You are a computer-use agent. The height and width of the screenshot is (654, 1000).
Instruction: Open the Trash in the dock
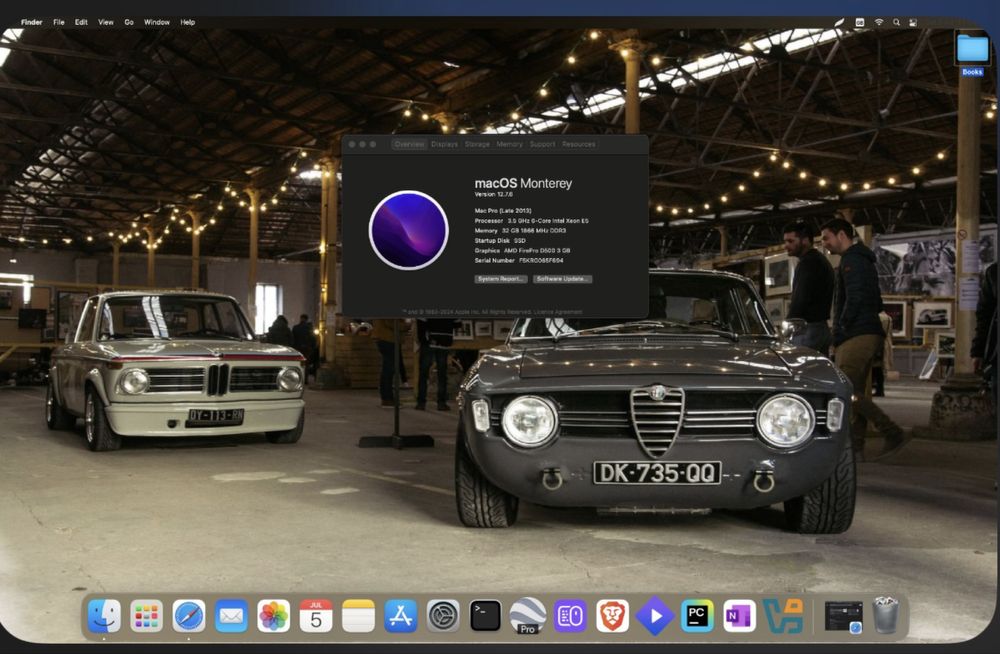tap(885, 615)
